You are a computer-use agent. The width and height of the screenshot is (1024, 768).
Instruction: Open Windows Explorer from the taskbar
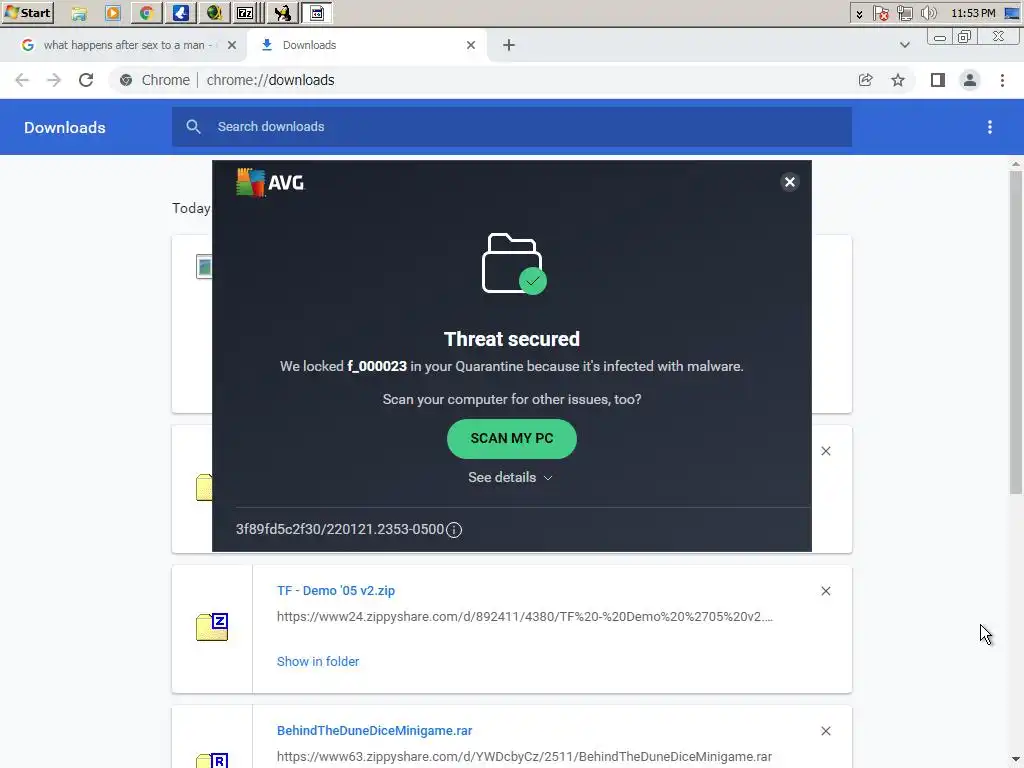(79, 12)
